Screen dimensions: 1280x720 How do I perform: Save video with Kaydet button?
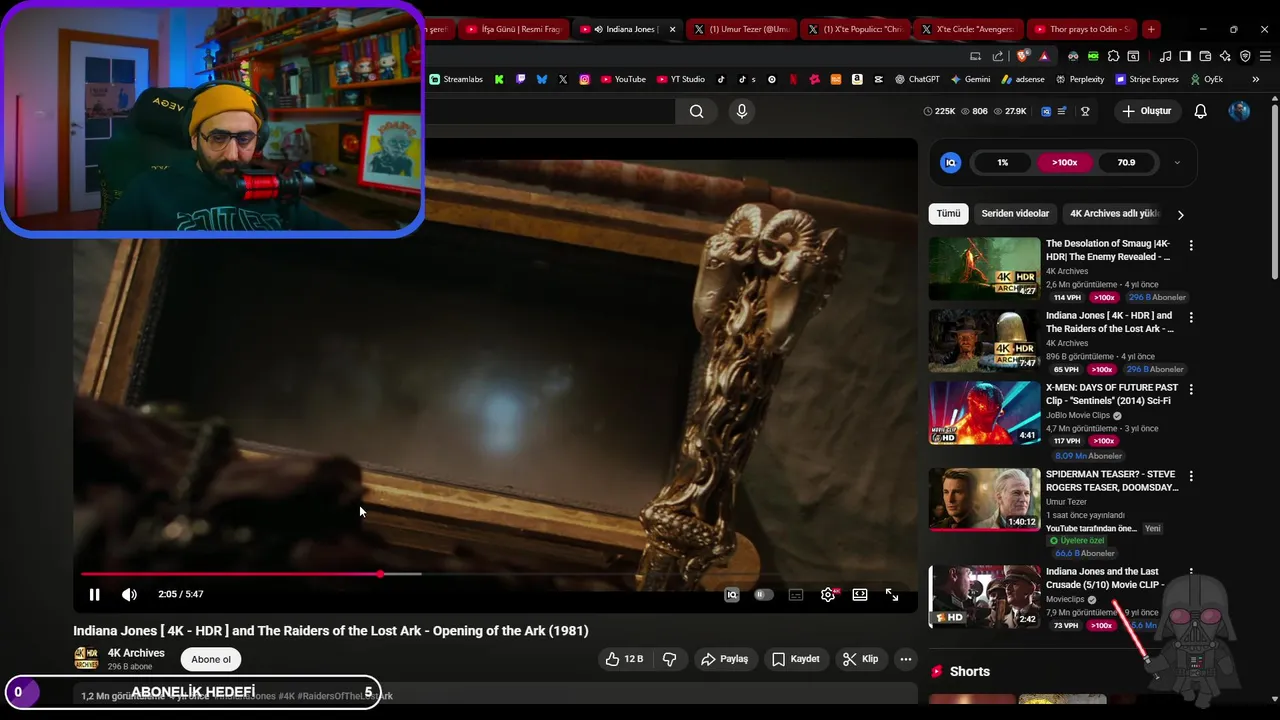796,659
